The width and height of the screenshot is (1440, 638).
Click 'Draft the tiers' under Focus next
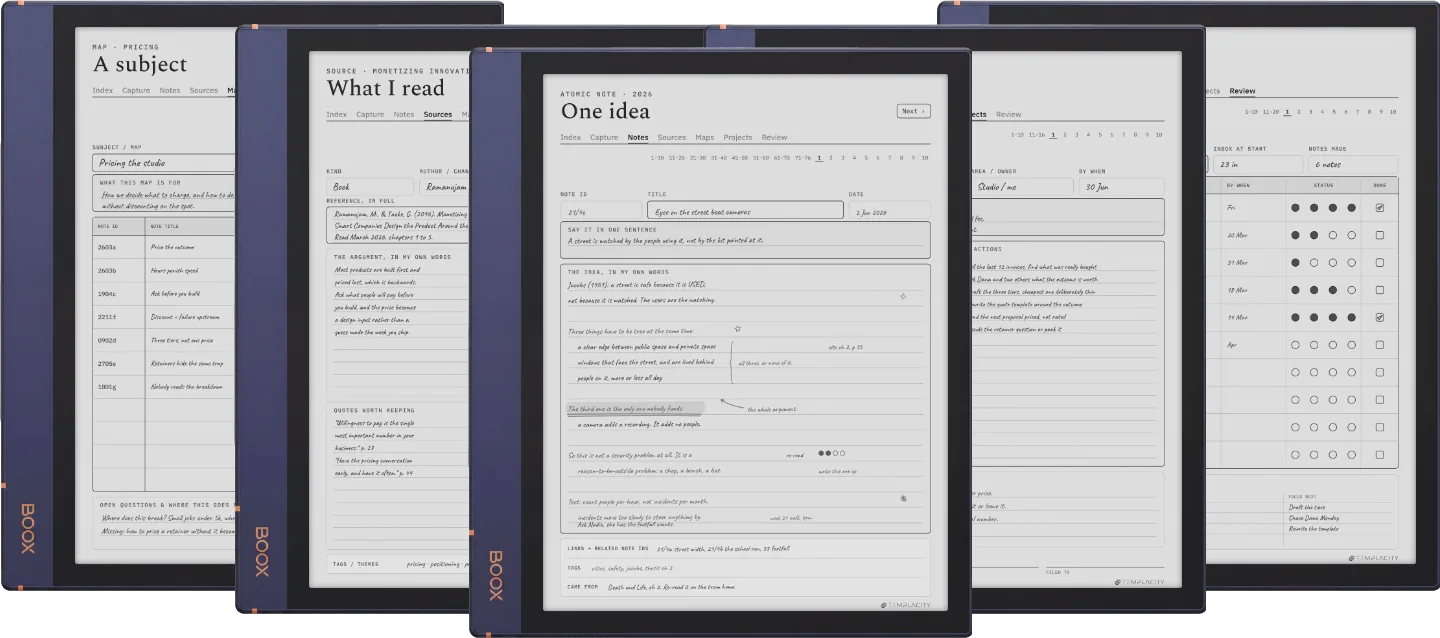[1306, 507]
